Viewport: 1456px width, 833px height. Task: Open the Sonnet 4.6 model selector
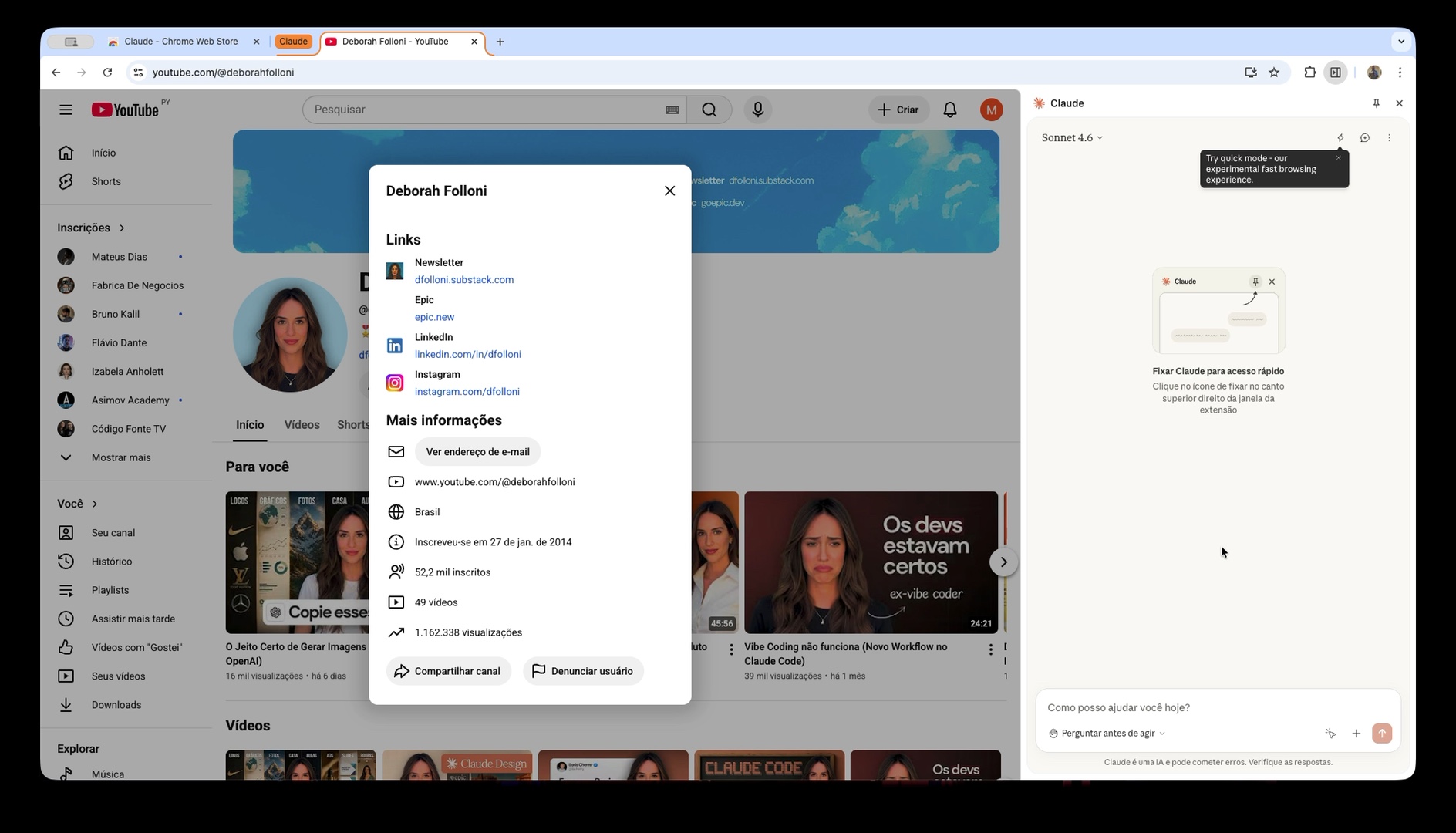pos(1072,138)
